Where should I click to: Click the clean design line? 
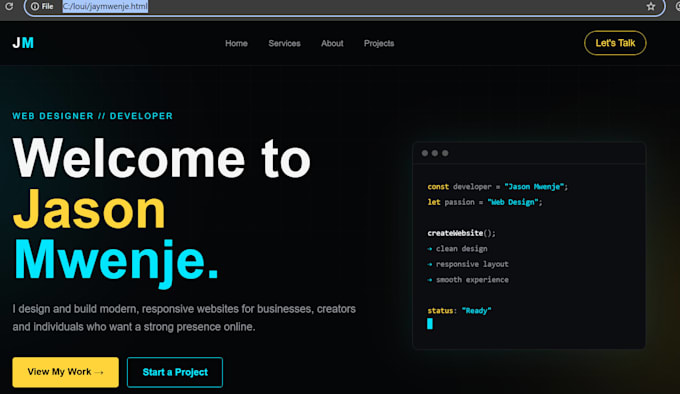coord(458,249)
